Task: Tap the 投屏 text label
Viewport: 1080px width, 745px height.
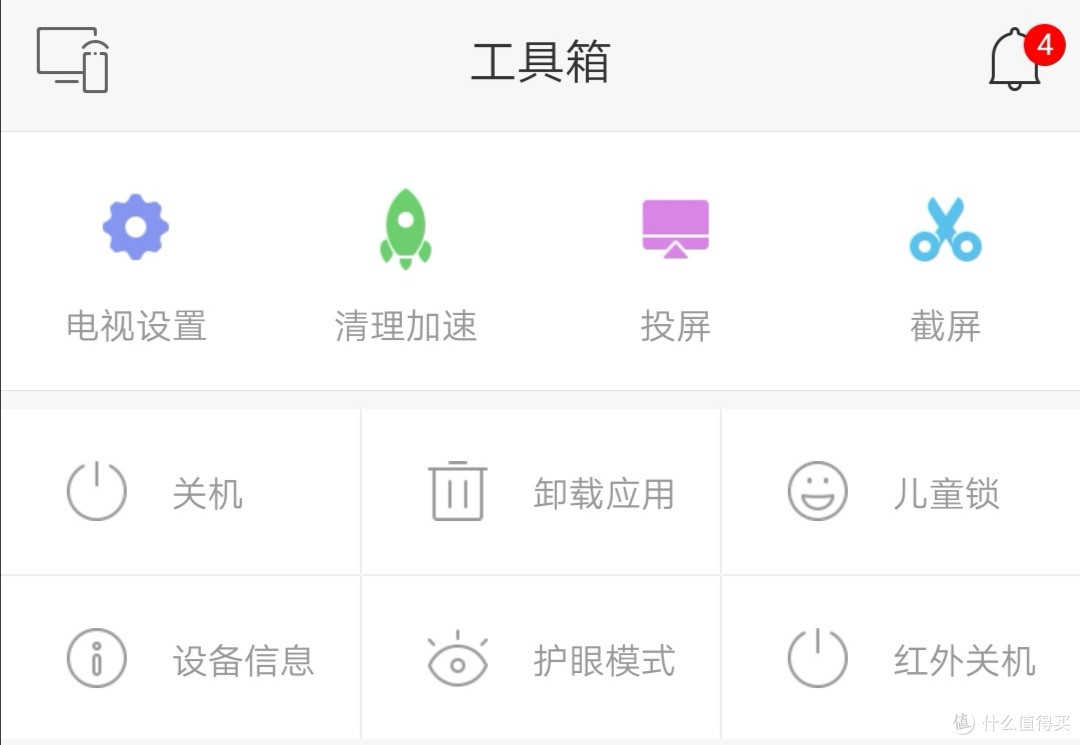Action: click(x=675, y=326)
